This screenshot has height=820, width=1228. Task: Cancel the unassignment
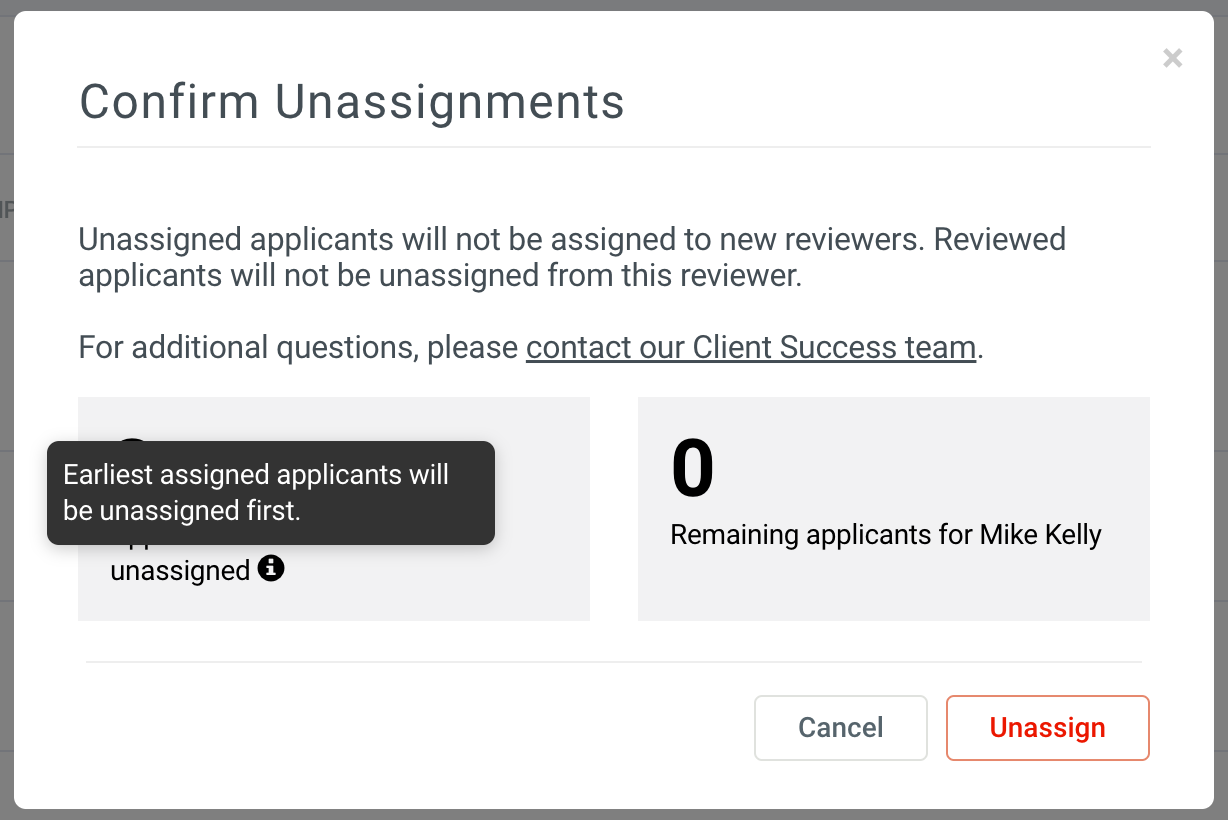tap(841, 728)
